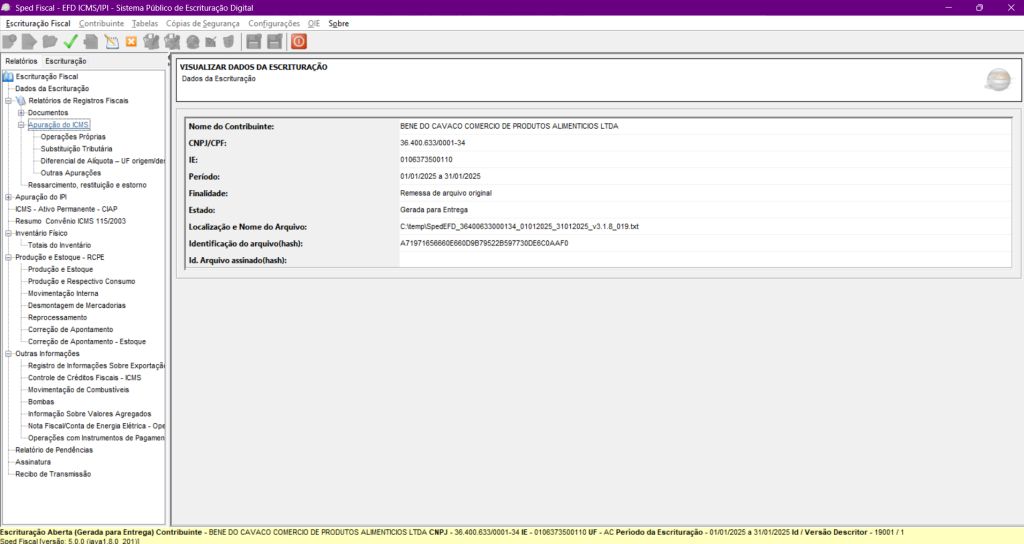
Task: Click gray icon just left of globe icon
Action: (172, 42)
